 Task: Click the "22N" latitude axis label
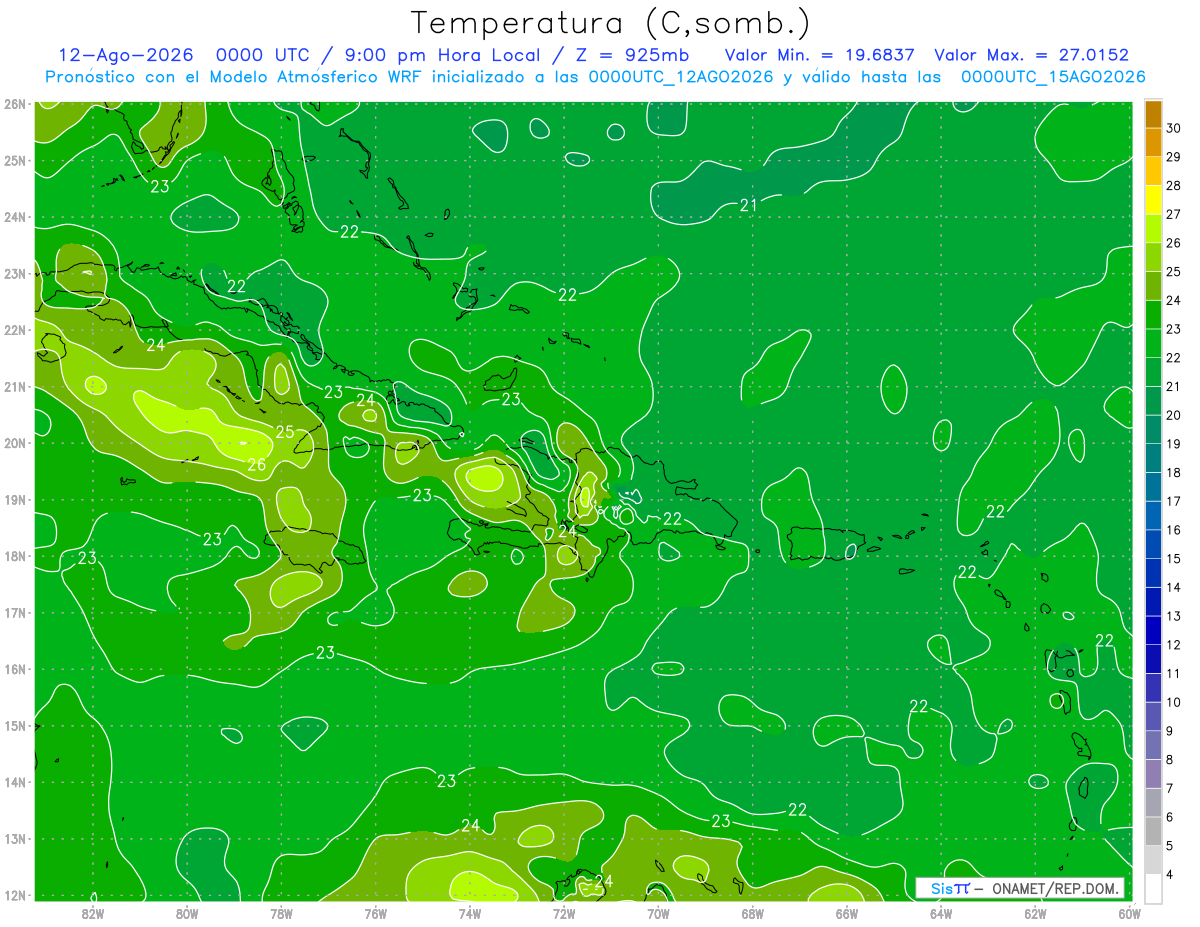[15, 330]
